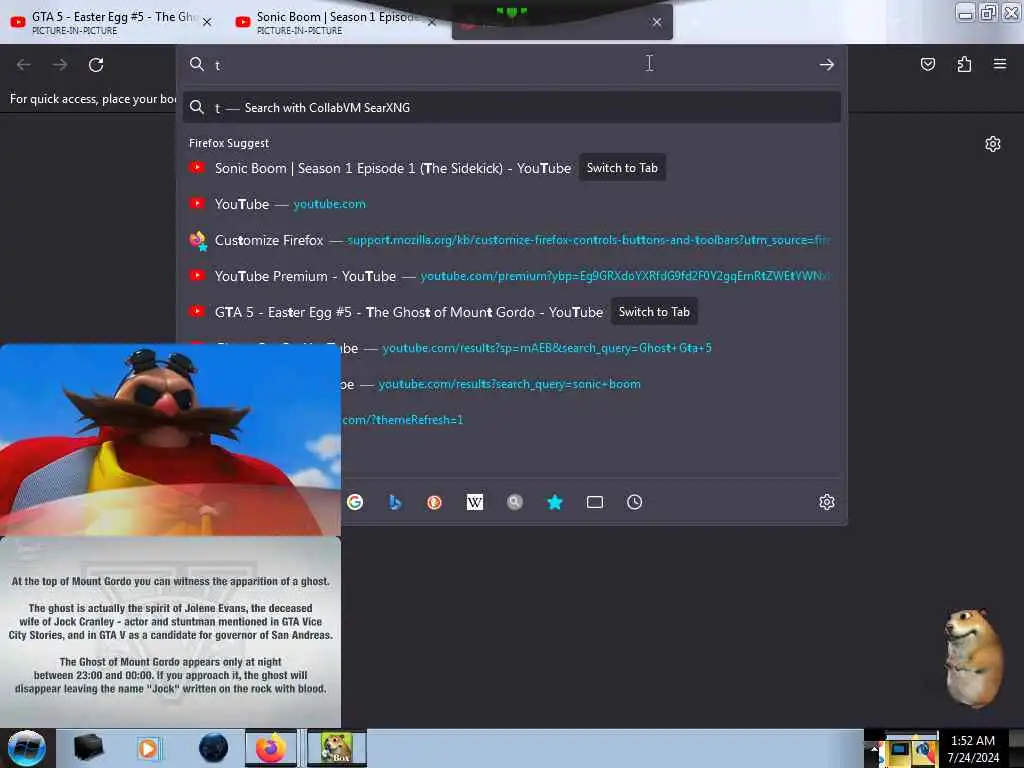Search with DuckDuckGo one-off icon

[434, 502]
